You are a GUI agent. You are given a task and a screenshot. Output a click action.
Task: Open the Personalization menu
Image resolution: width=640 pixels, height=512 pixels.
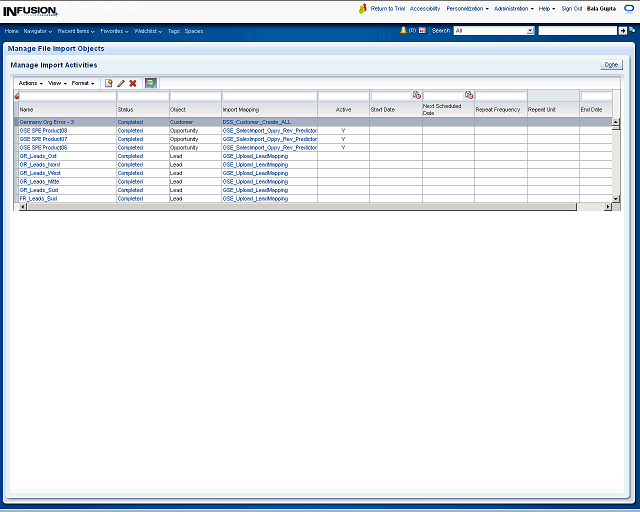click(467, 8)
